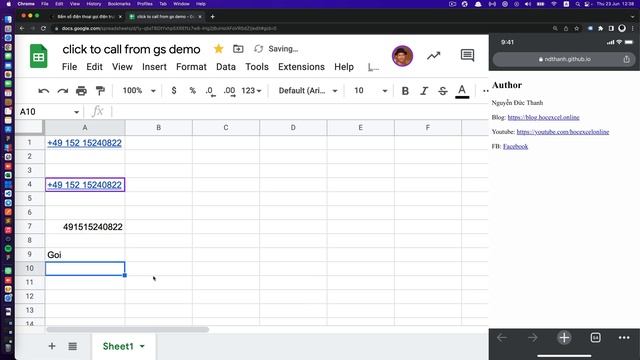Click the share icon in phone browser
Screen dimensions: 640x360
click(x=627, y=59)
